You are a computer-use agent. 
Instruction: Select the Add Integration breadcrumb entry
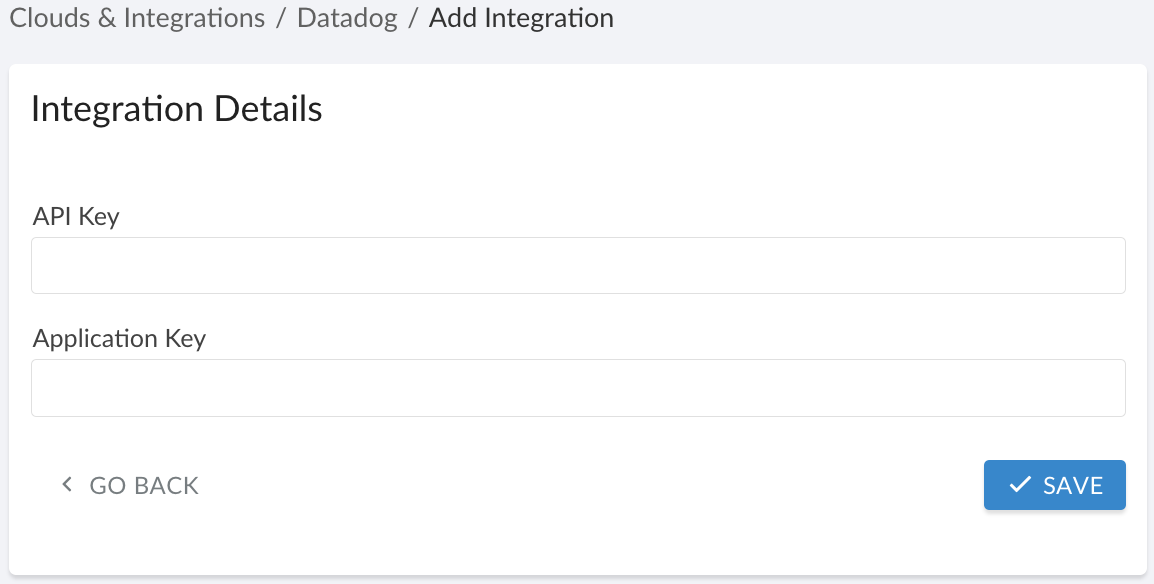tap(521, 18)
